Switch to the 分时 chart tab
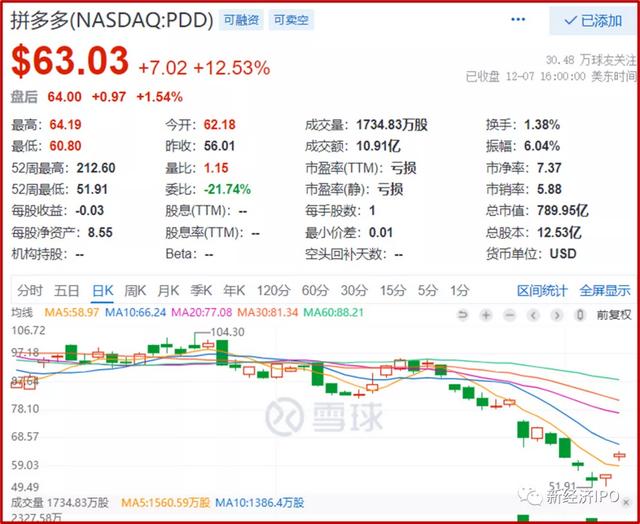 [30, 291]
